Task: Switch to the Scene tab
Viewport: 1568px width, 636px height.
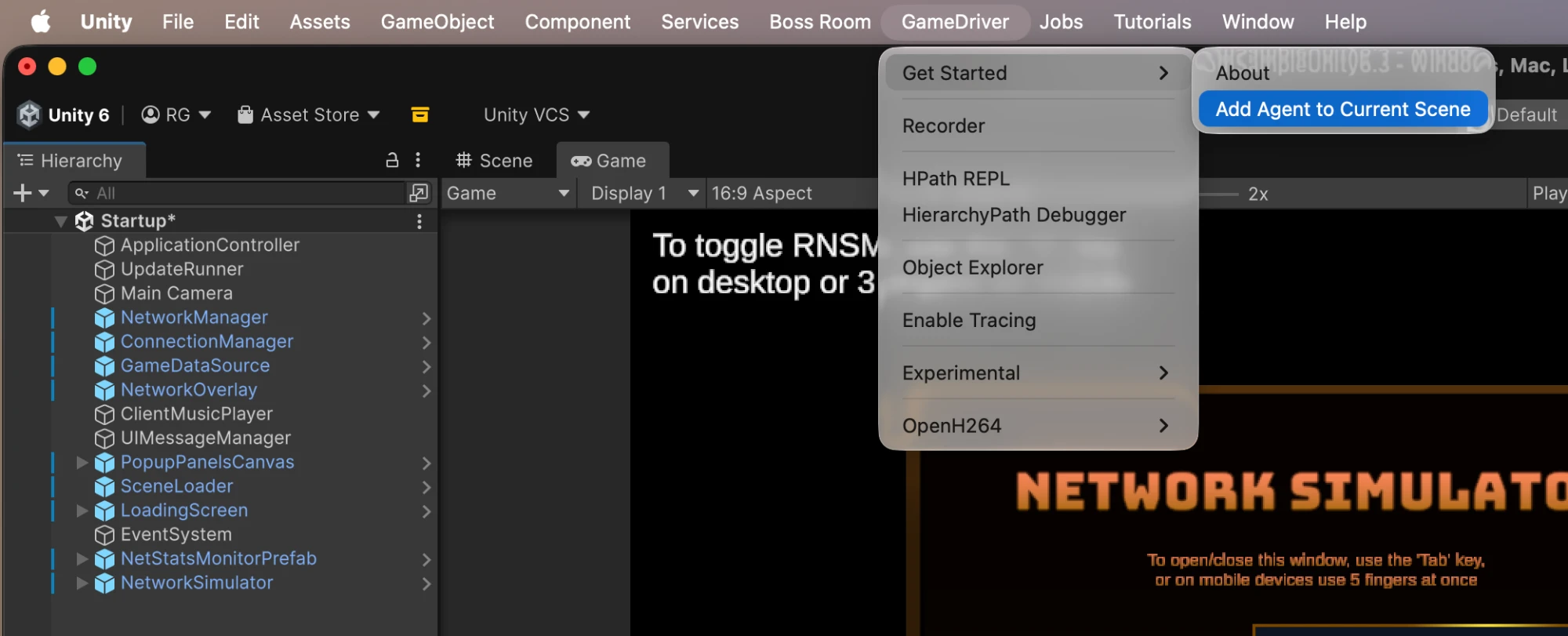Action: pyautogui.click(x=495, y=161)
